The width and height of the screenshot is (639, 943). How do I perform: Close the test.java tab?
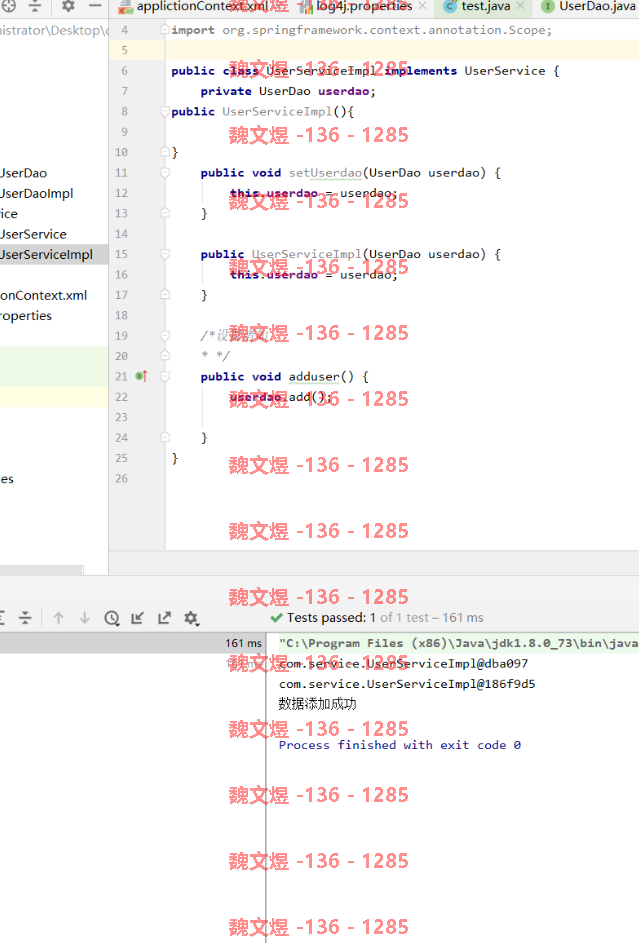521,6
